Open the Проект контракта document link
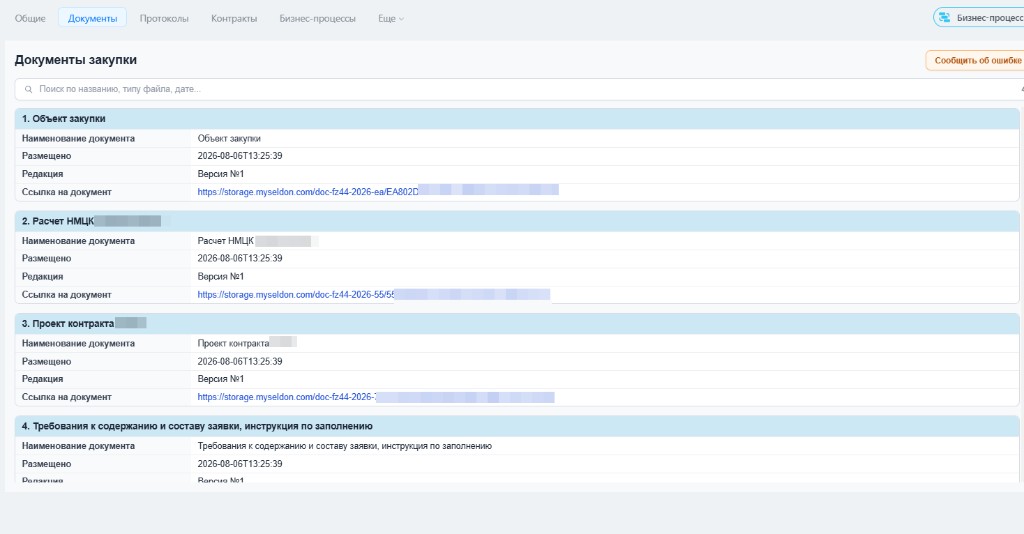Image resolution: width=1024 pixels, height=534 pixels. pos(376,397)
